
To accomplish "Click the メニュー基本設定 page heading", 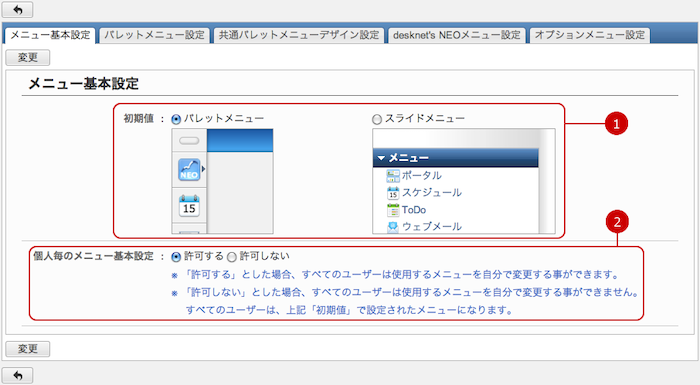I will coord(83,84).
